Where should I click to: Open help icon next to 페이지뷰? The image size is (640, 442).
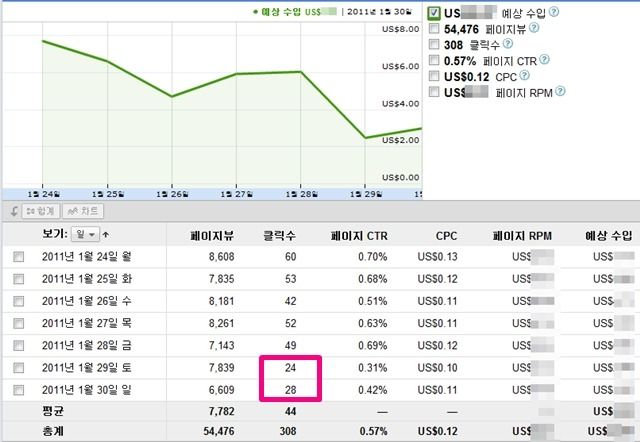(534, 28)
